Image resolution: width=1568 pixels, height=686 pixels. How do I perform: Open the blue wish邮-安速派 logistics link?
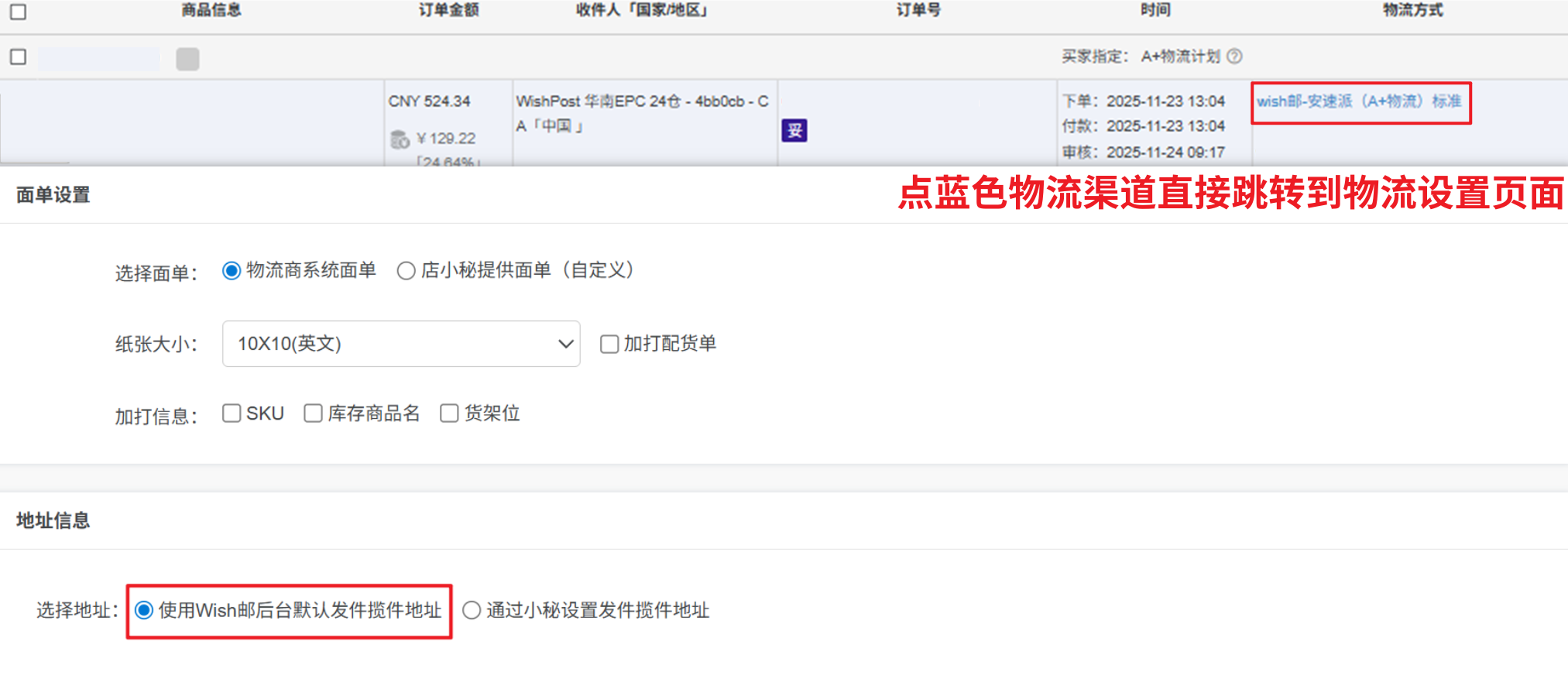pyautogui.click(x=1359, y=101)
